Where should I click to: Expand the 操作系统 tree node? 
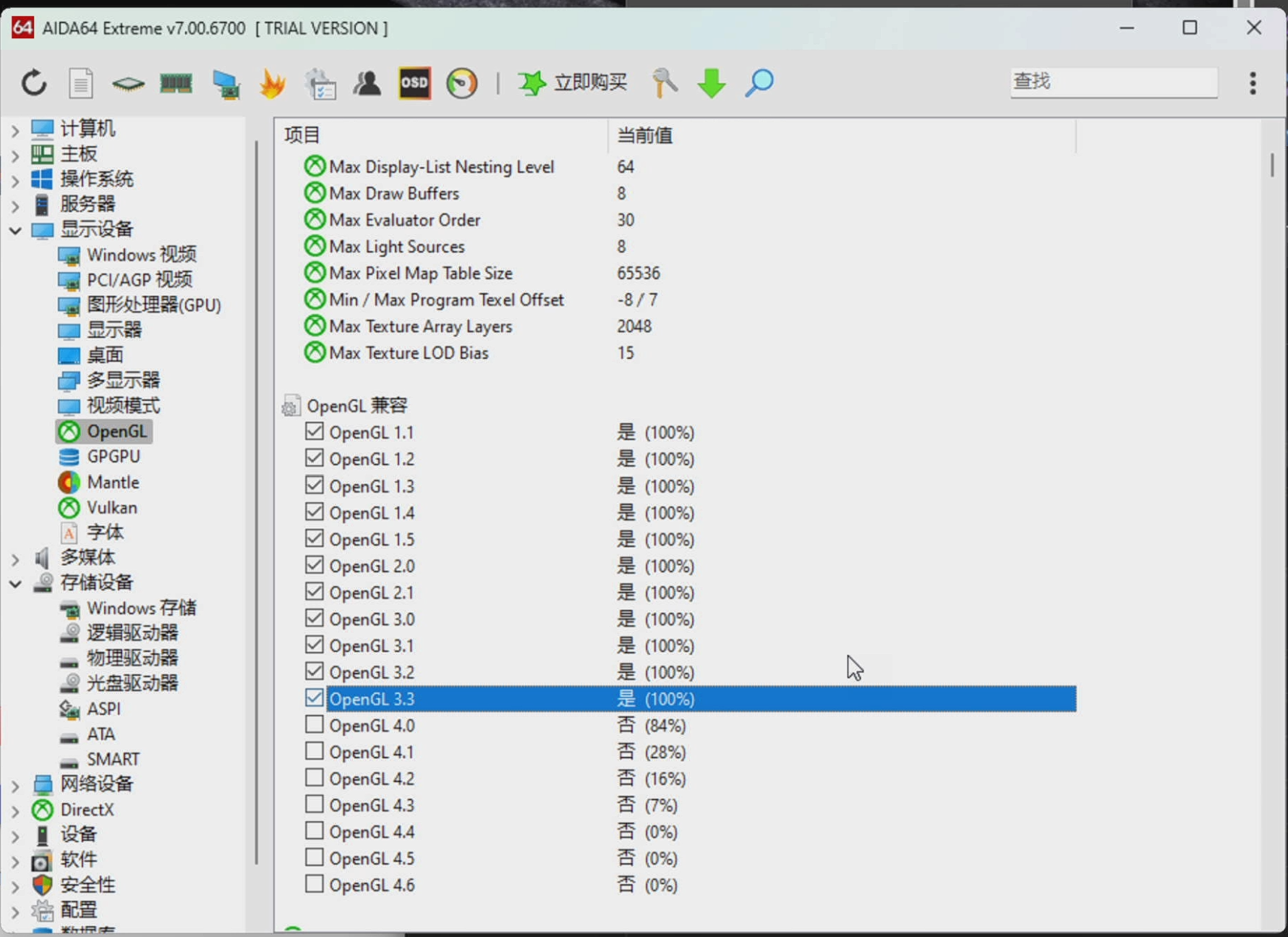point(15,180)
